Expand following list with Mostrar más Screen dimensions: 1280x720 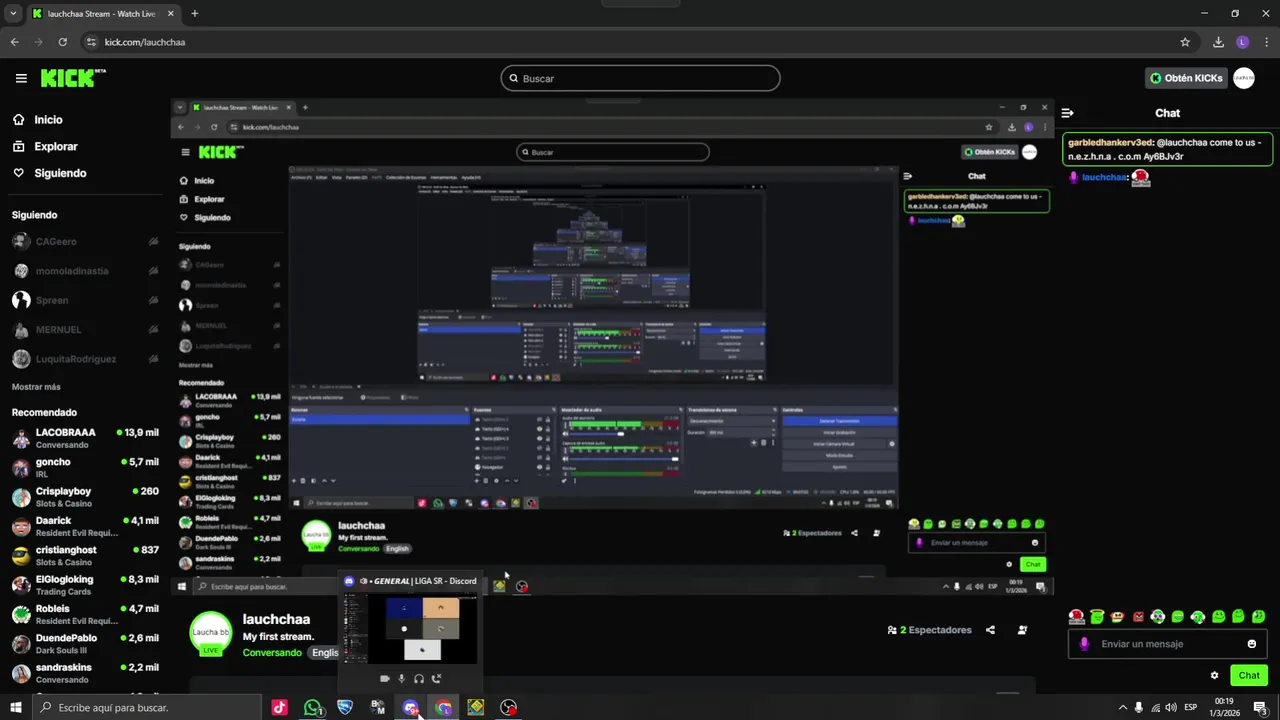pyautogui.click(x=36, y=387)
